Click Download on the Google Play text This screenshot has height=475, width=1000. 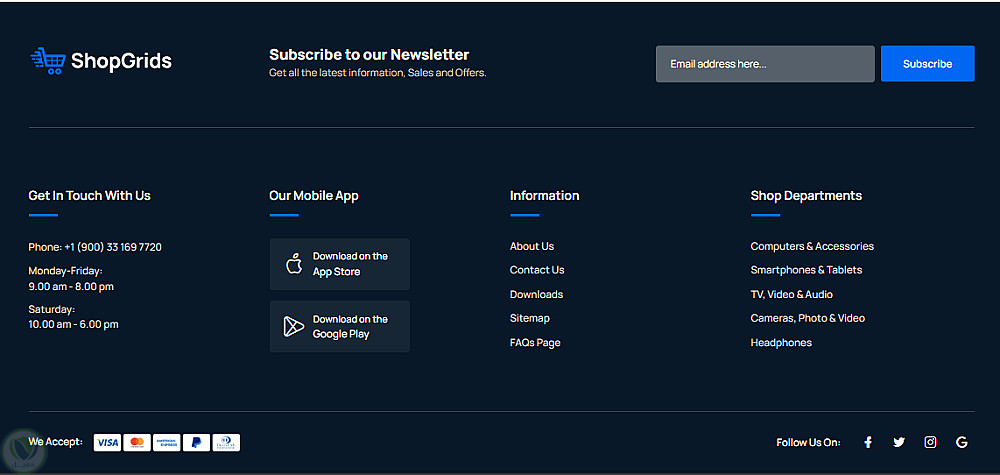tap(350, 326)
